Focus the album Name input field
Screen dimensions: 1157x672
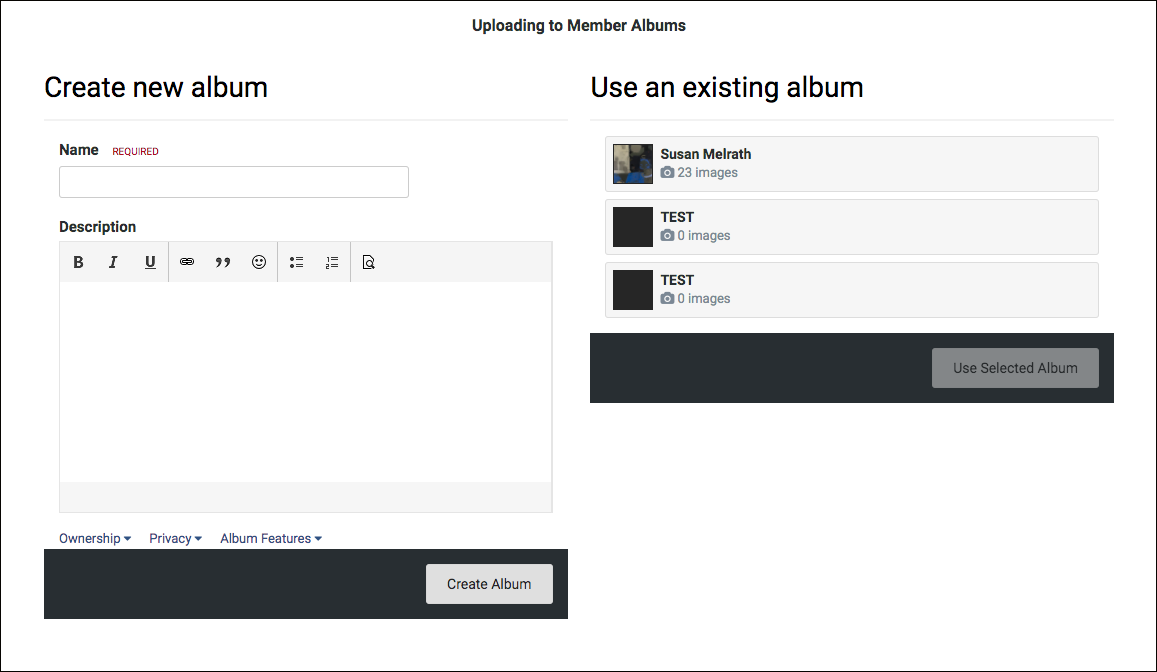[234, 182]
